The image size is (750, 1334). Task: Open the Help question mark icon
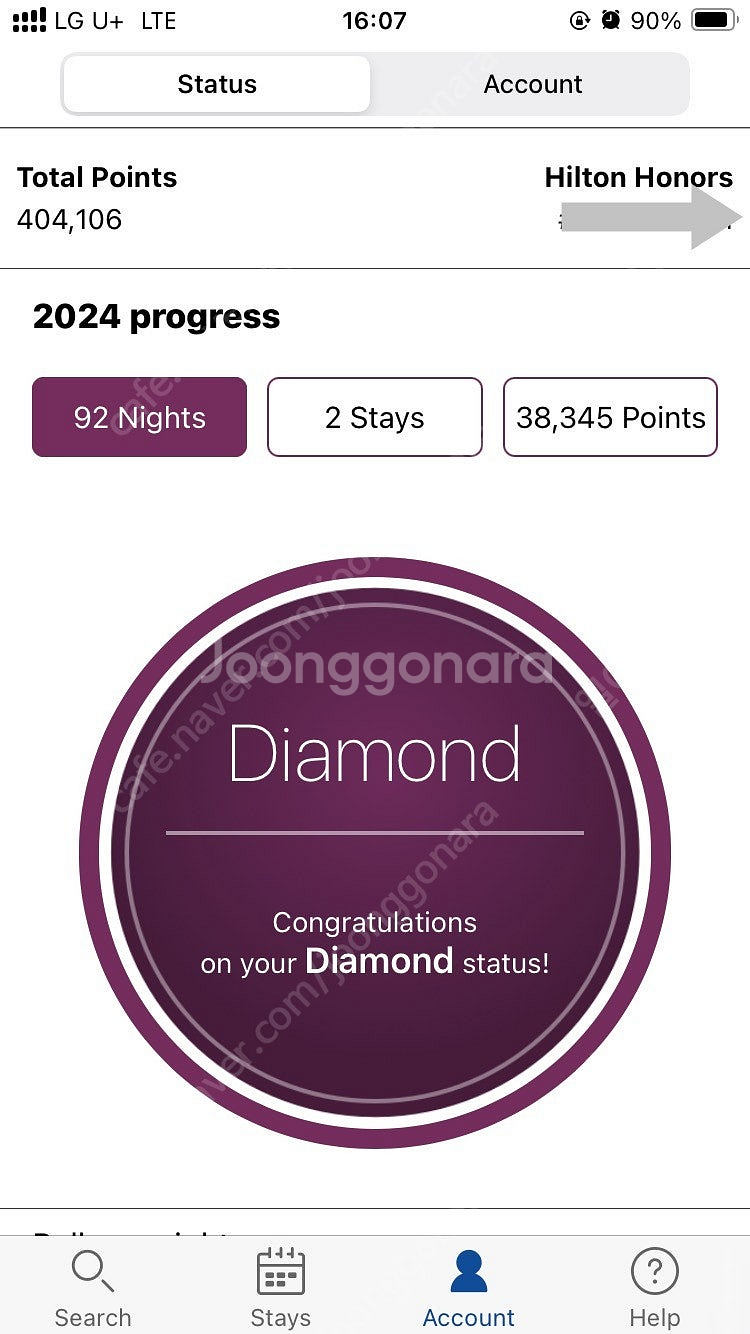[655, 1271]
